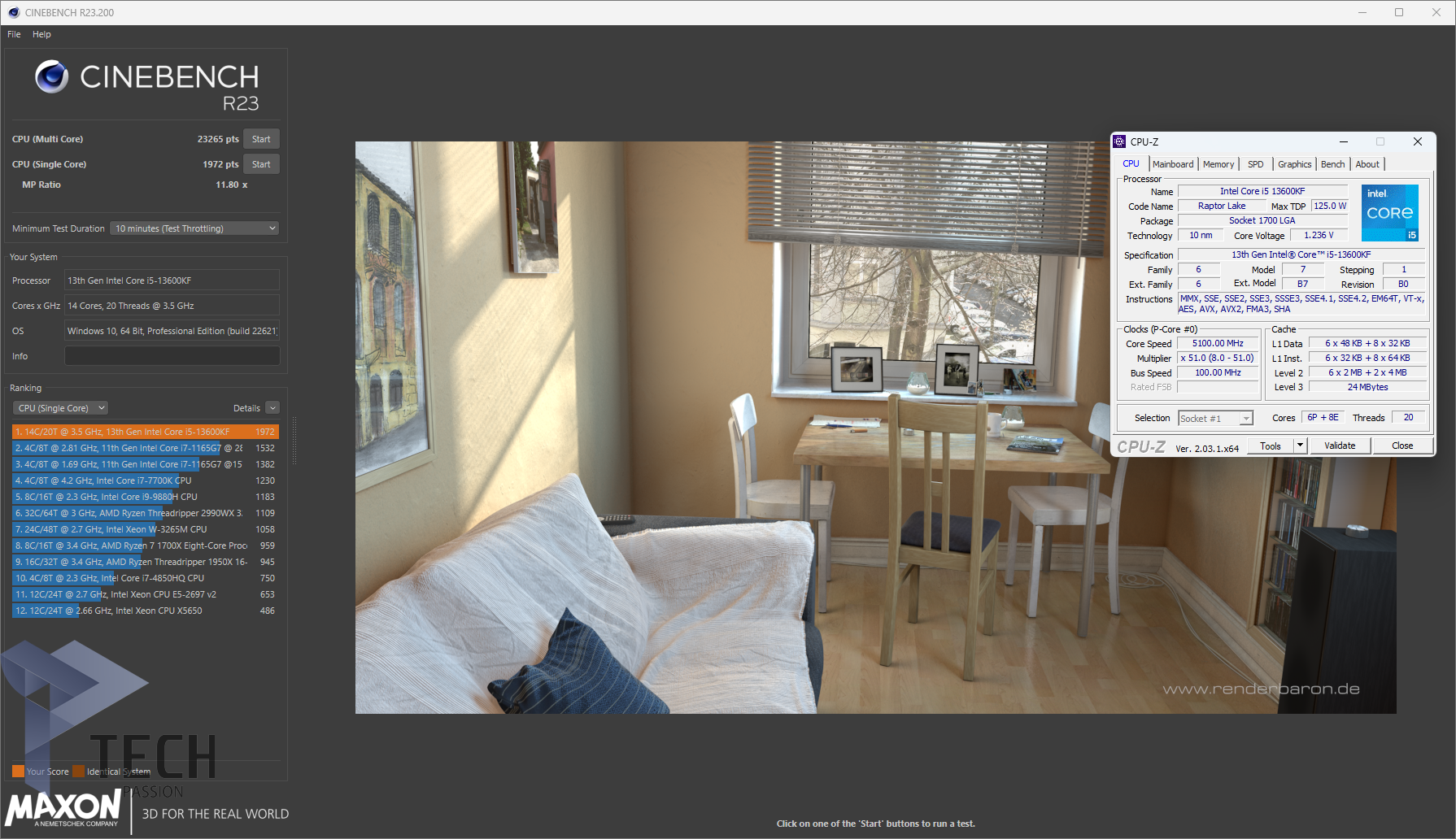The width and height of the screenshot is (1456, 839).
Task: Click the Maxon logo at bottom left
Action: pyautogui.click(x=63, y=809)
